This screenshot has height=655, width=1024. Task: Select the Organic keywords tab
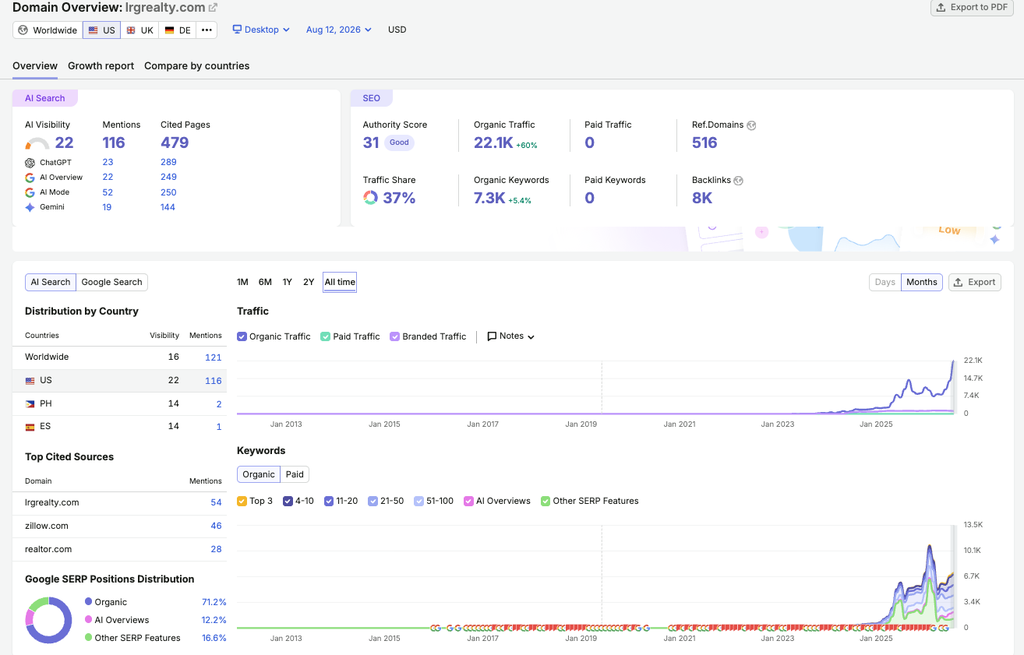click(x=259, y=474)
